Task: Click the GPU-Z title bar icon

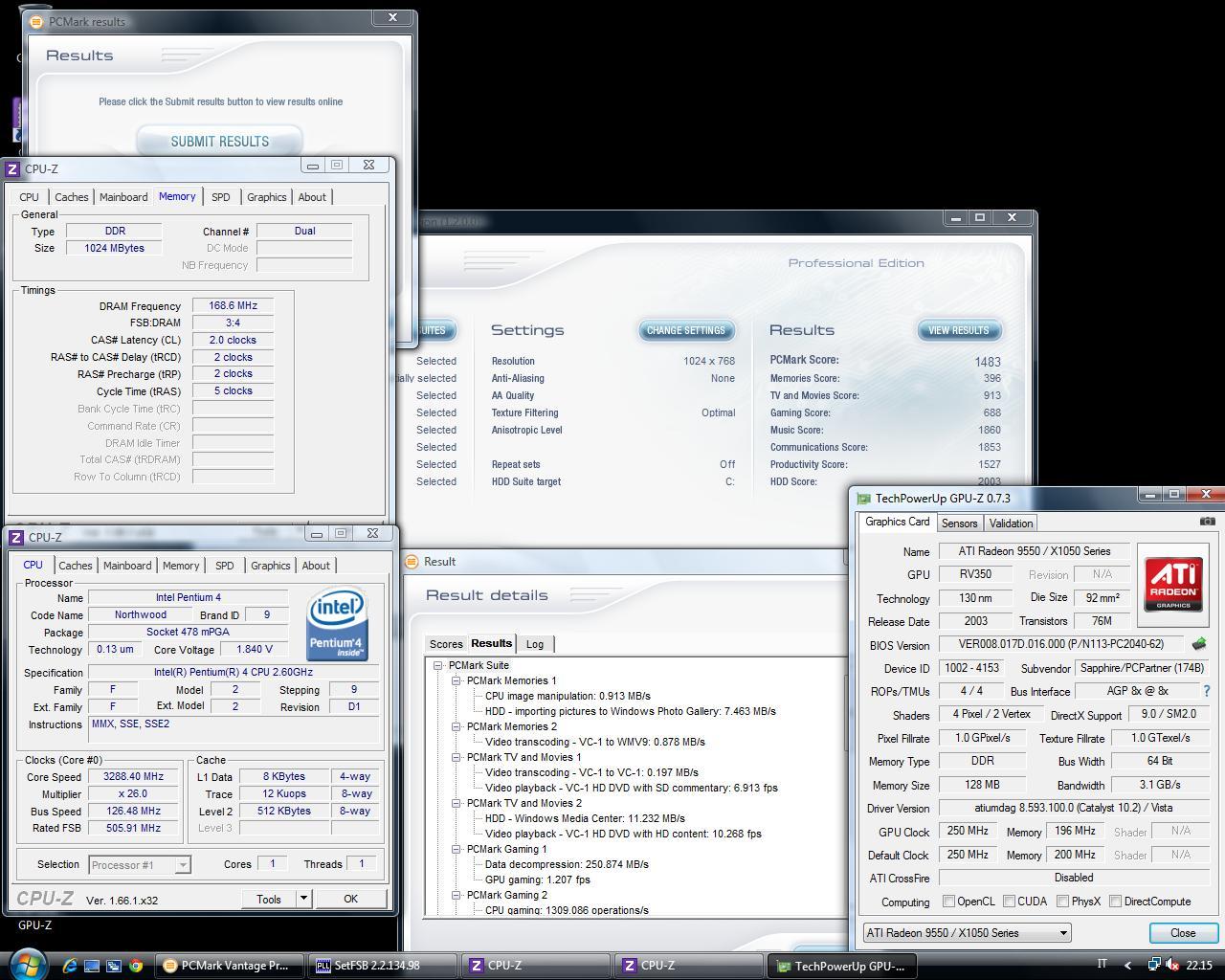Action: pos(864,498)
